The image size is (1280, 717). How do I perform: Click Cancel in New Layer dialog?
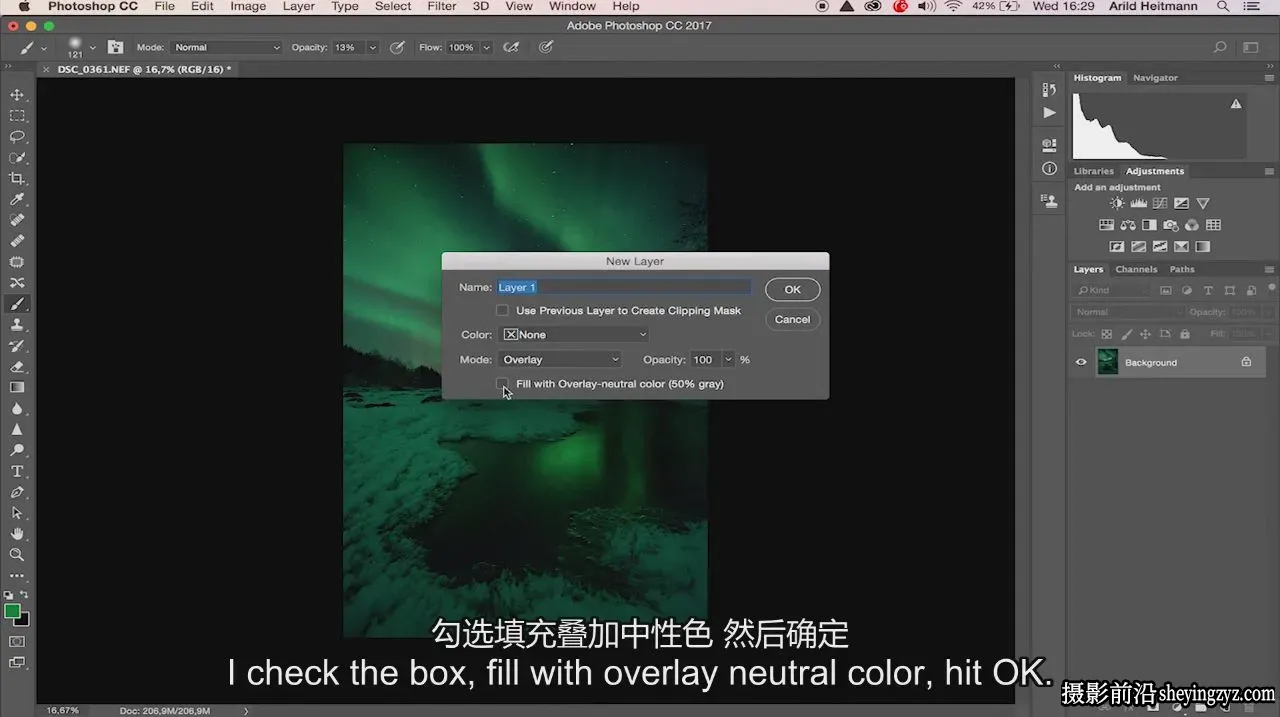coord(793,319)
